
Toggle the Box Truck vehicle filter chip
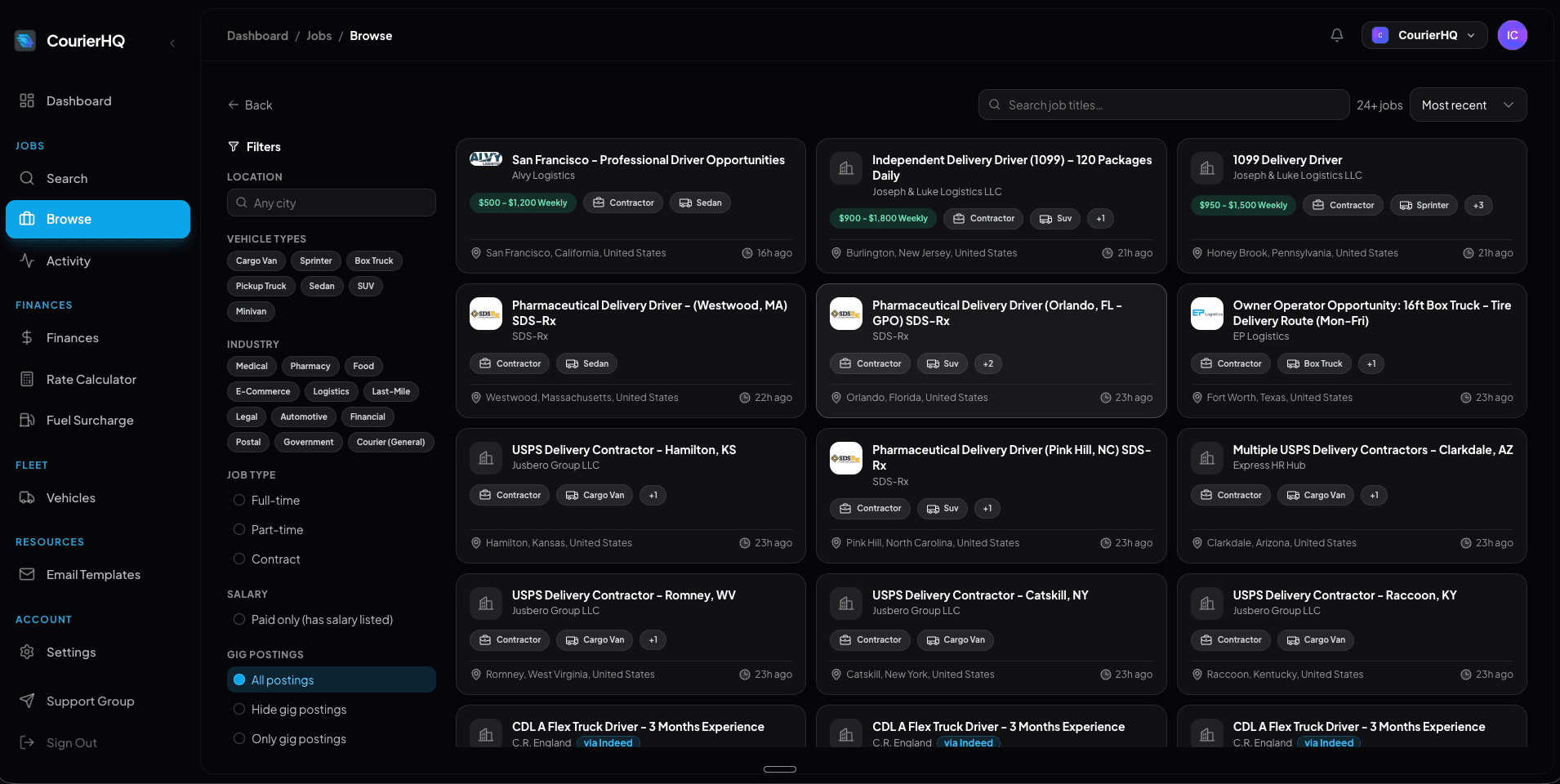coord(374,261)
